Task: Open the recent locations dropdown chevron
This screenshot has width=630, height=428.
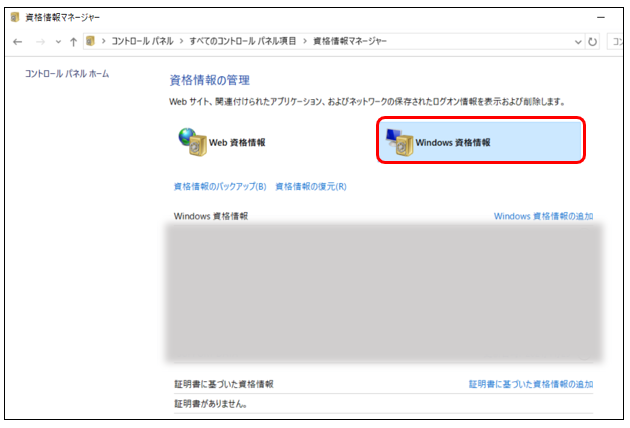Action: point(58,42)
